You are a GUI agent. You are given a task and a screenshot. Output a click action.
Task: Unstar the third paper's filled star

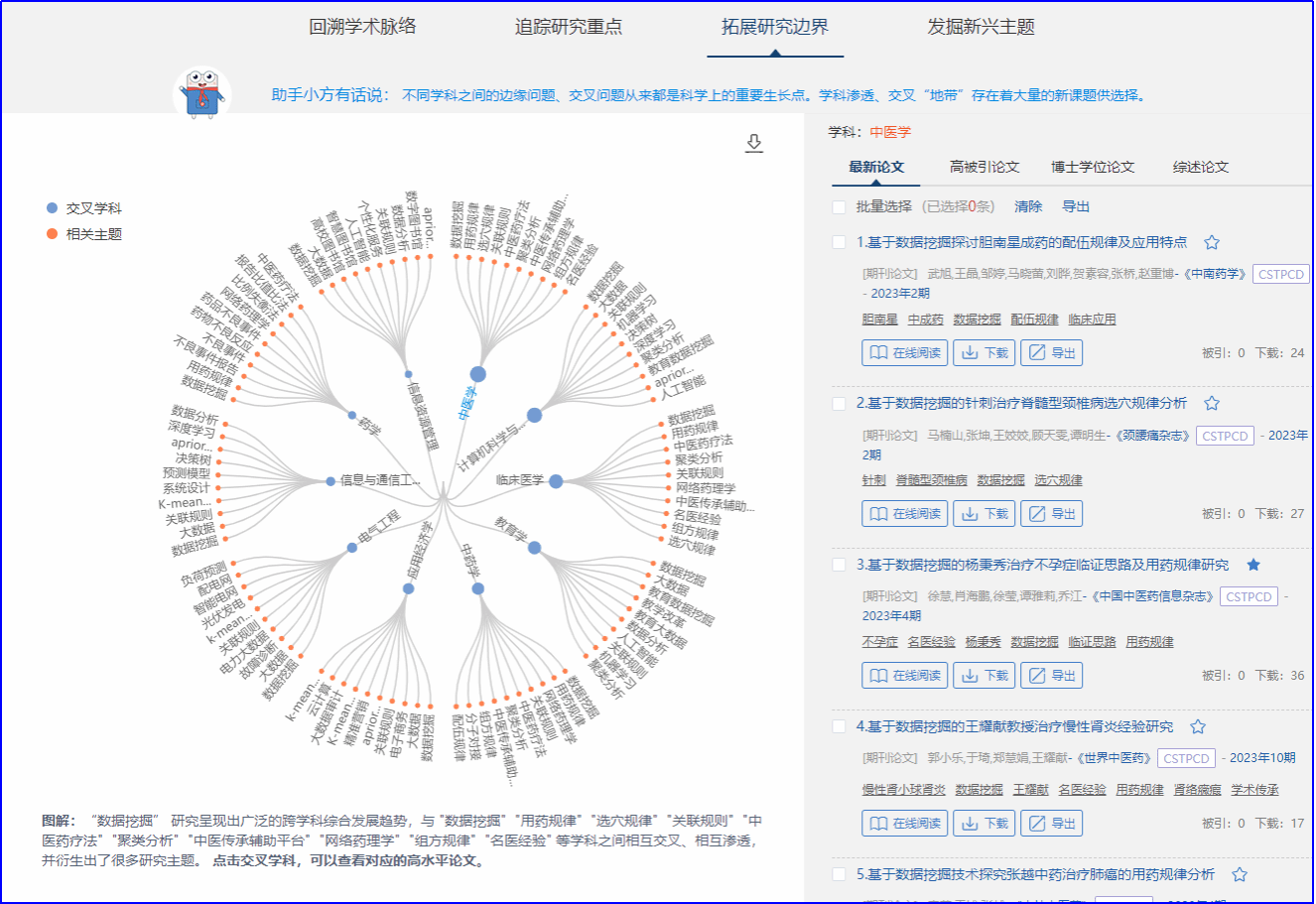(1252, 565)
